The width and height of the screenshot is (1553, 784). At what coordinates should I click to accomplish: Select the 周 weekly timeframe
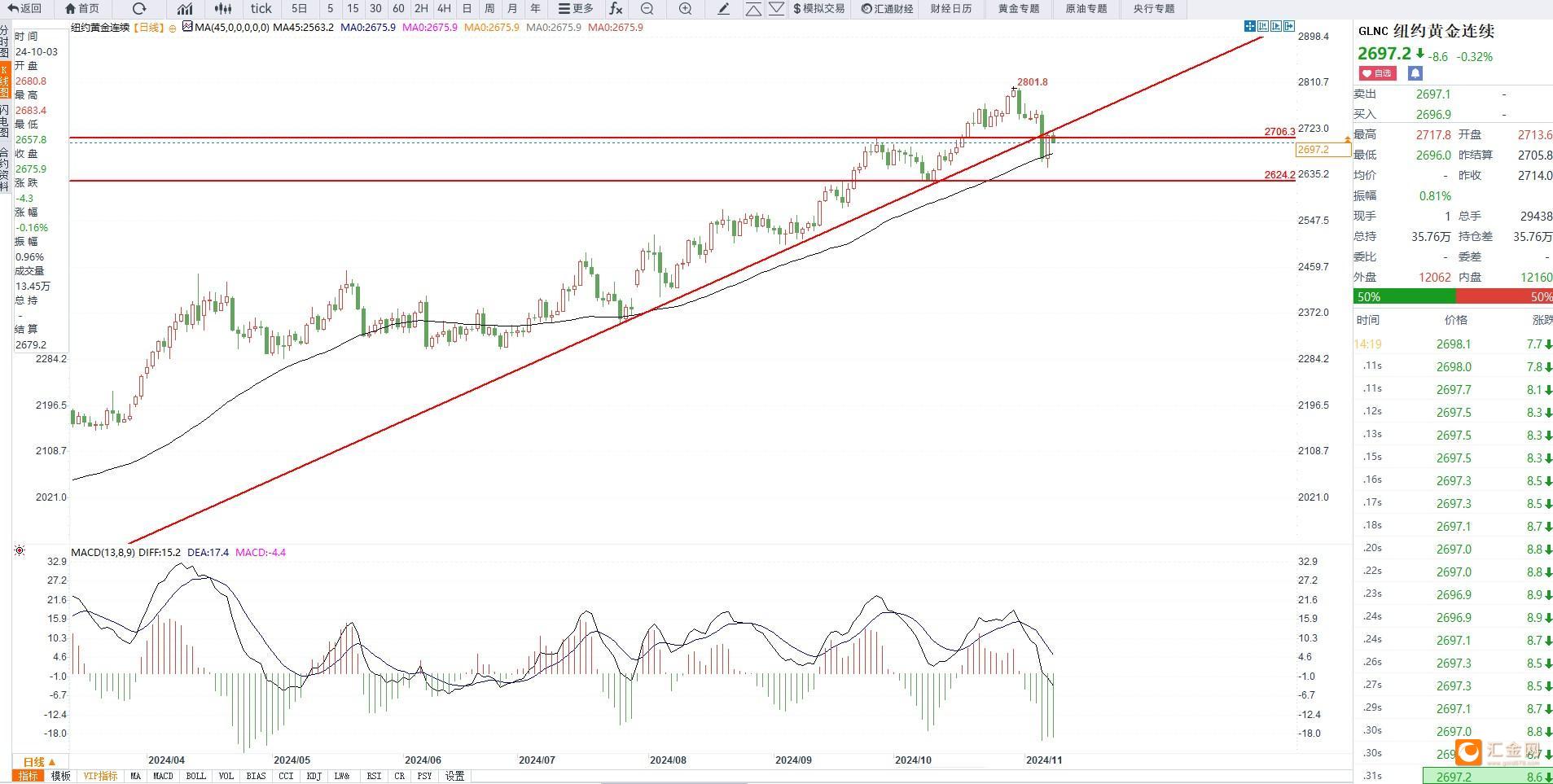pyautogui.click(x=489, y=8)
